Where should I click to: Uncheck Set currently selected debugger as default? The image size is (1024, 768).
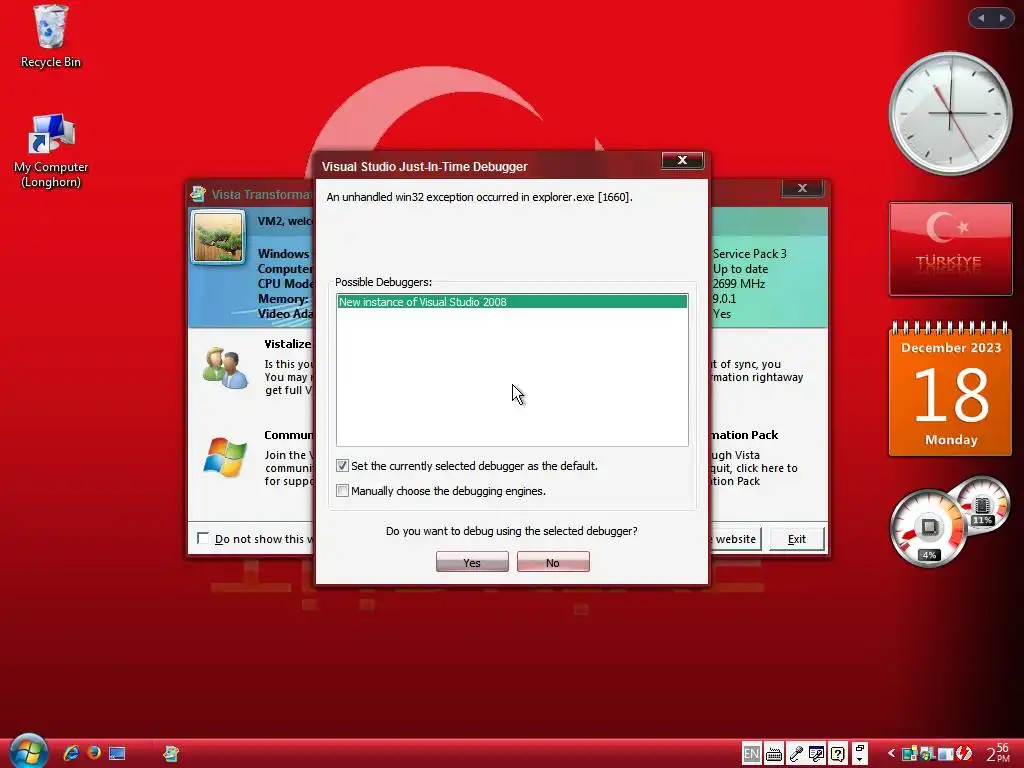(x=342, y=466)
